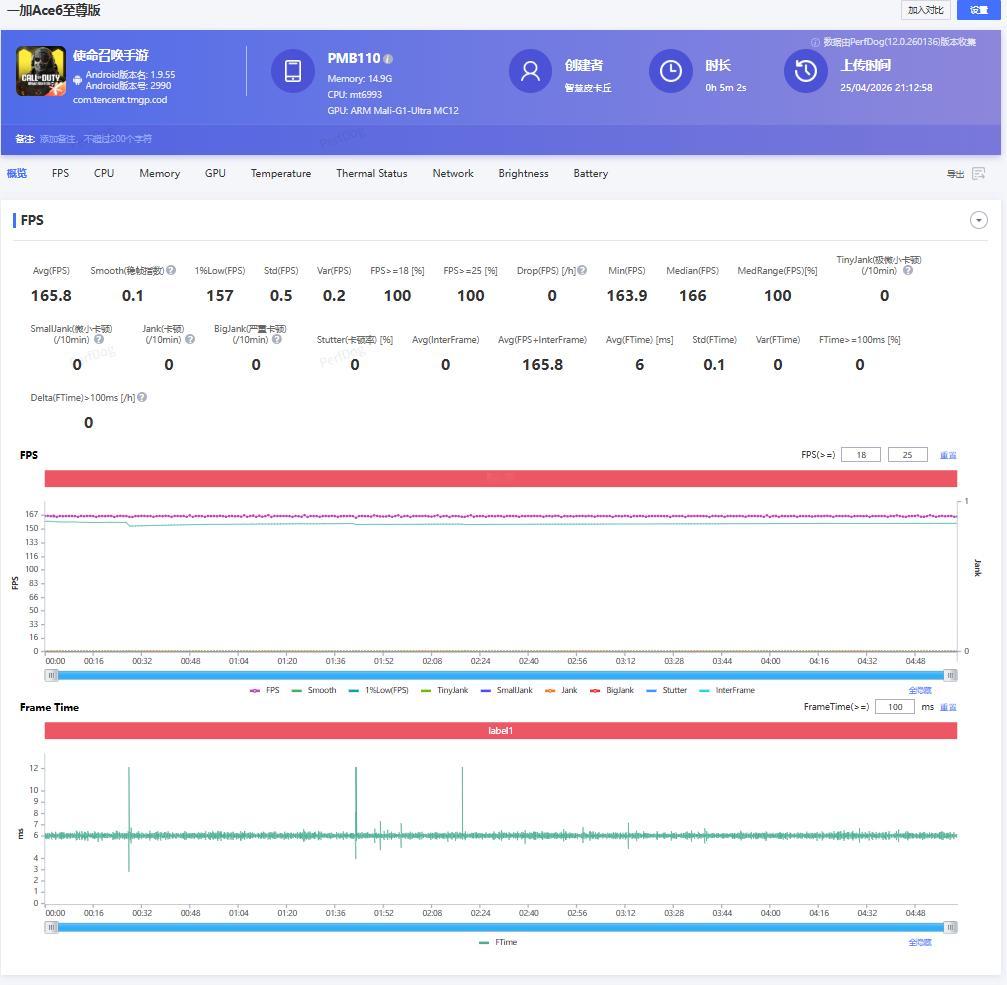
Task: Click right handle of FPS time range slider
Action: tap(950, 675)
